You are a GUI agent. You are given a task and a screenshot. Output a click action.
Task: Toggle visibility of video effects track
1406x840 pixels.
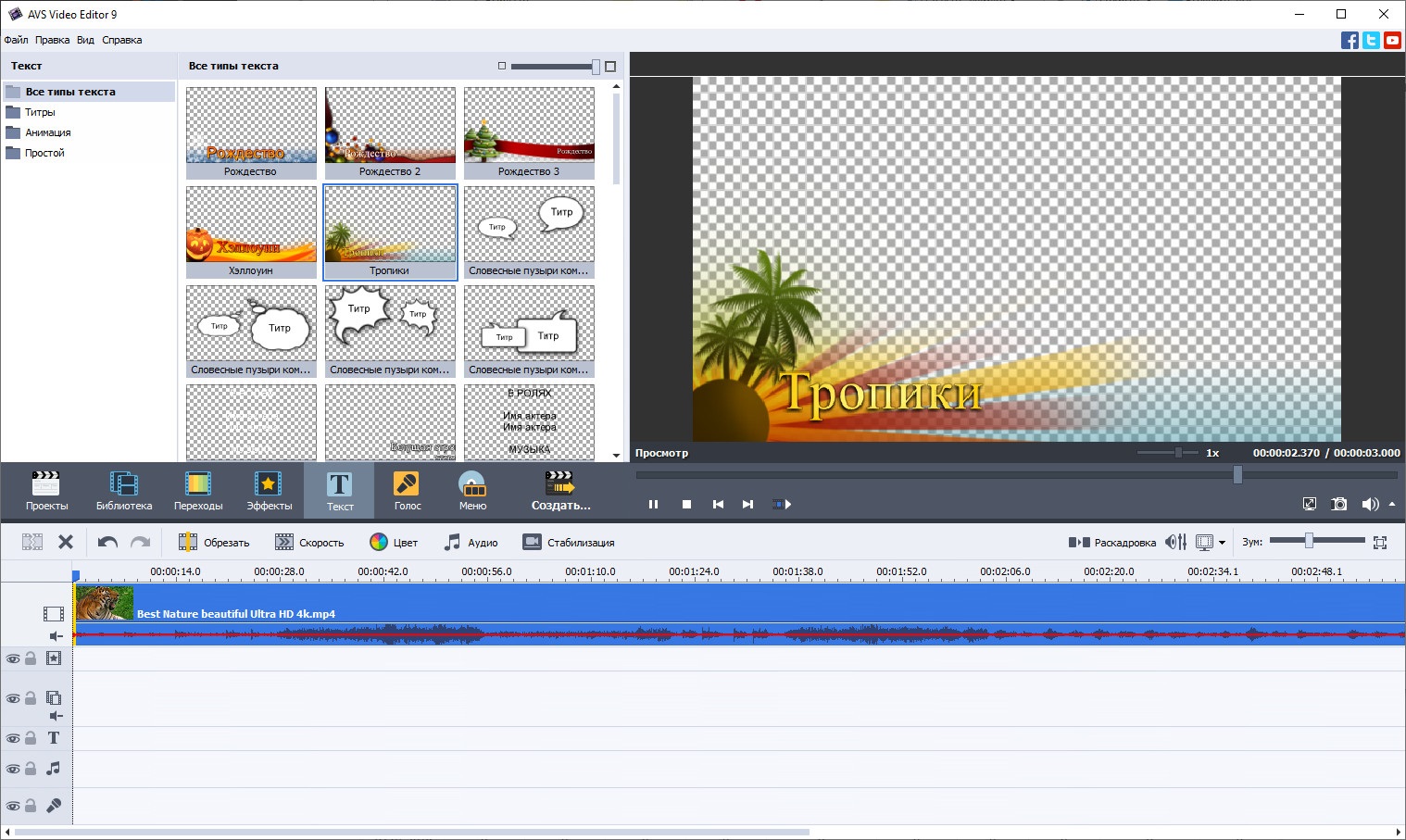pos(13,658)
